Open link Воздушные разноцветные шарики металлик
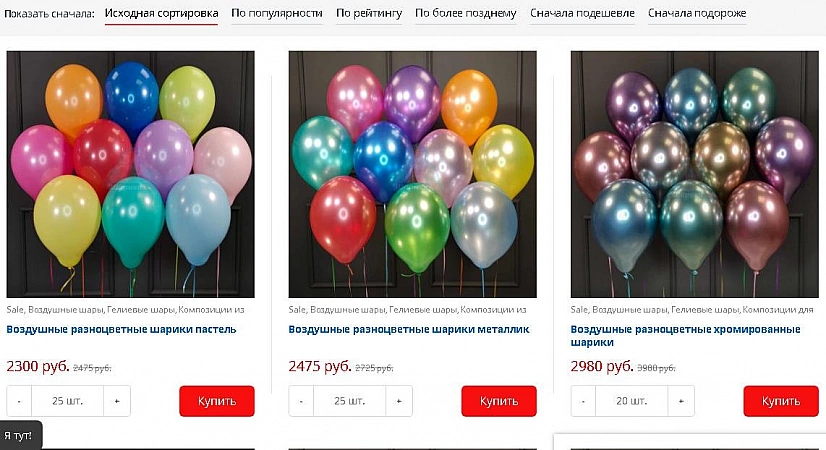The height and width of the screenshot is (450, 826). click(x=409, y=329)
